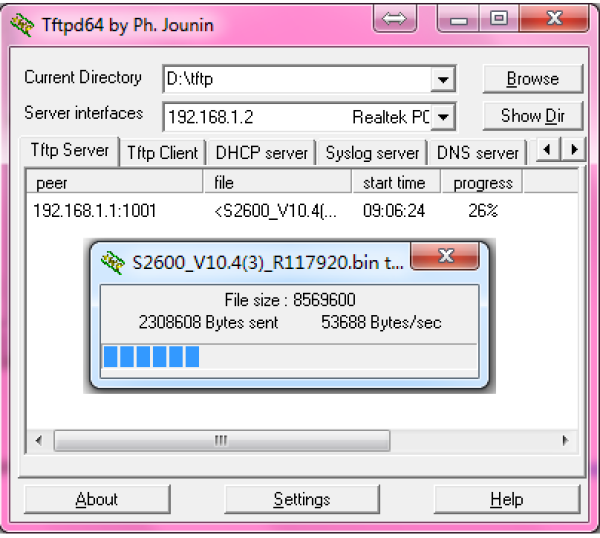Screen dimensions: 600x538
Task: Maximize the Tftpd64 window
Action: point(499,18)
